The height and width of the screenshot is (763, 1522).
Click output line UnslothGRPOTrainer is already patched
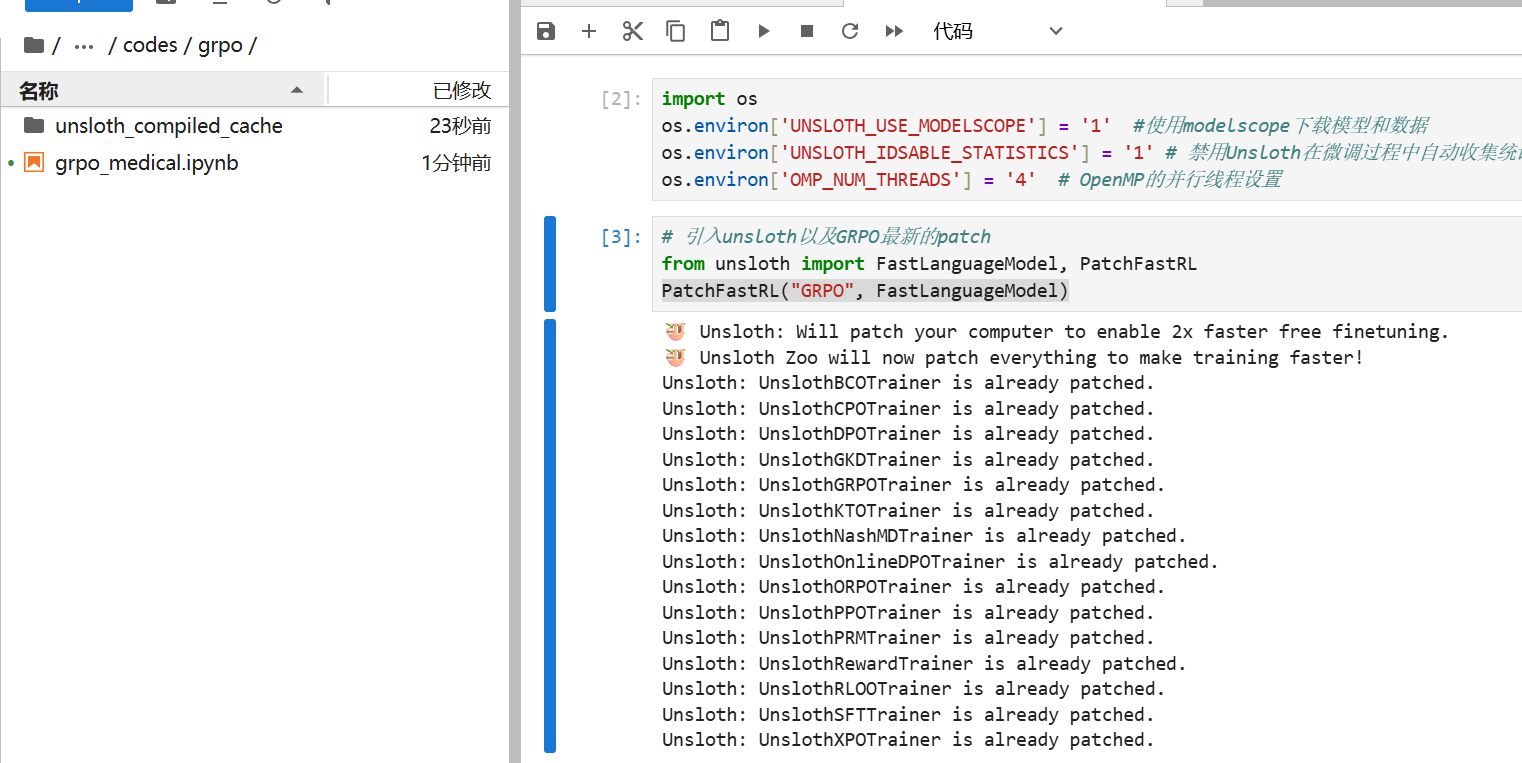914,485
